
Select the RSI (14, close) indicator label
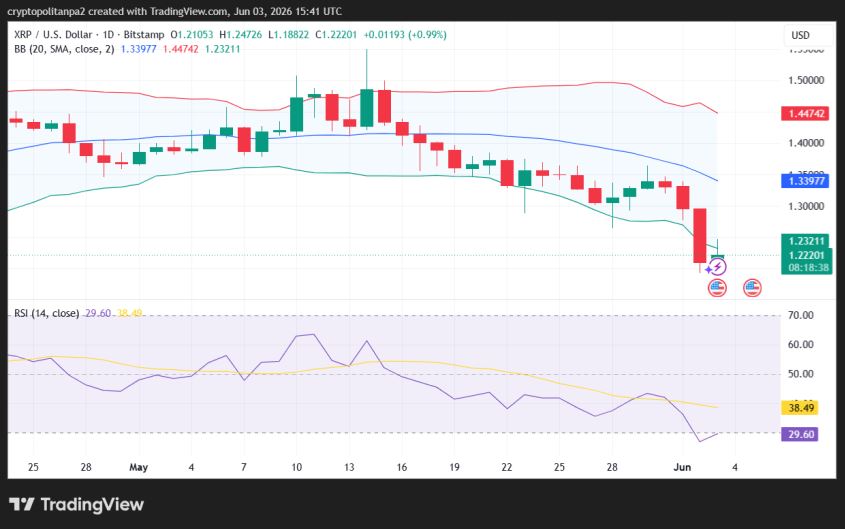click(46, 314)
